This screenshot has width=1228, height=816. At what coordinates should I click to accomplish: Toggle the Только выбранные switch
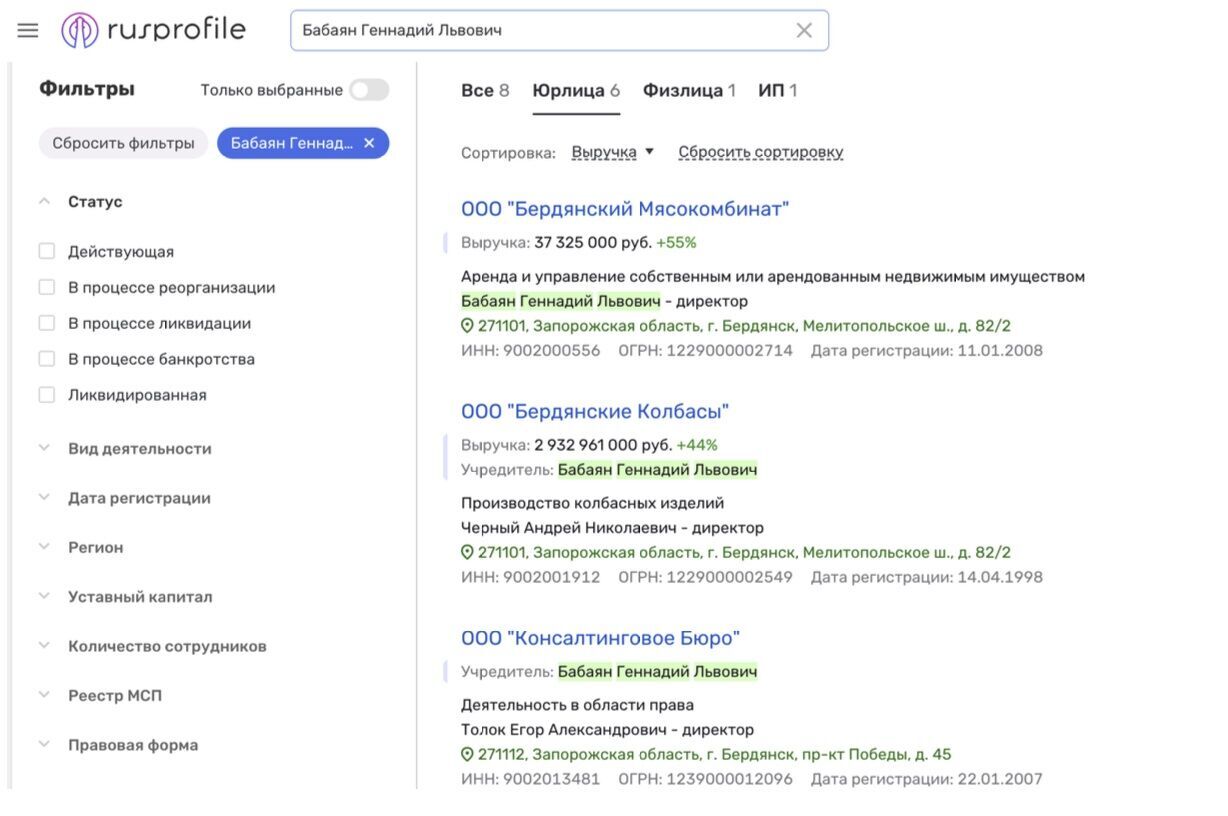(x=368, y=90)
